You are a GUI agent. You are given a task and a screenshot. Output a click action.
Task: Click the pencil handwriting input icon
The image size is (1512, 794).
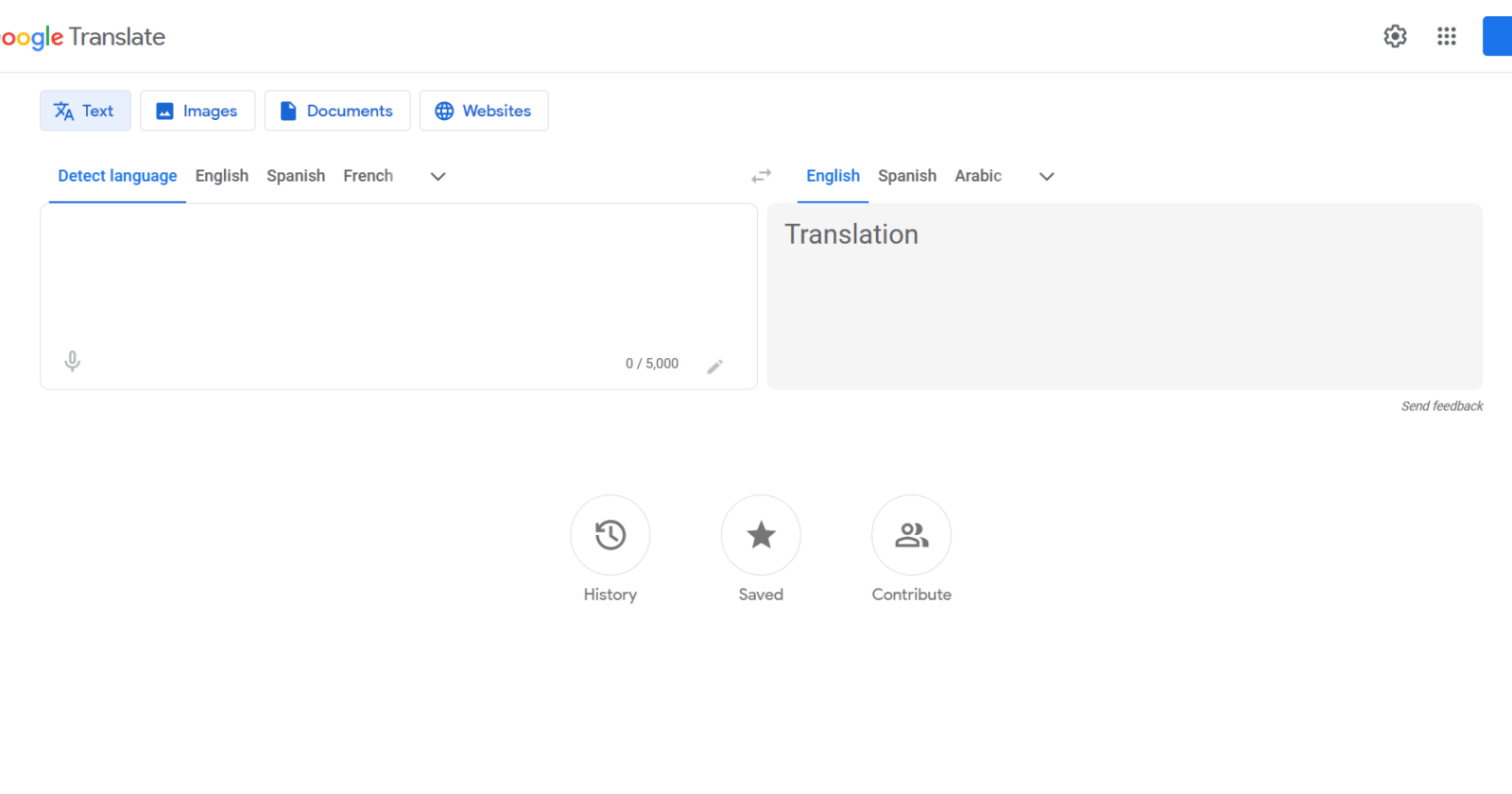(715, 366)
